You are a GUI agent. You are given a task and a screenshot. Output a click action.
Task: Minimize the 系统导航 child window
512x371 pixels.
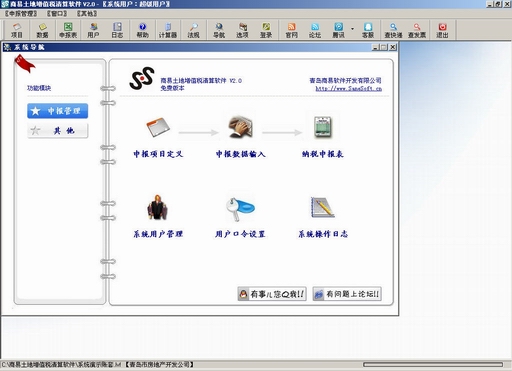click(x=376, y=47)
